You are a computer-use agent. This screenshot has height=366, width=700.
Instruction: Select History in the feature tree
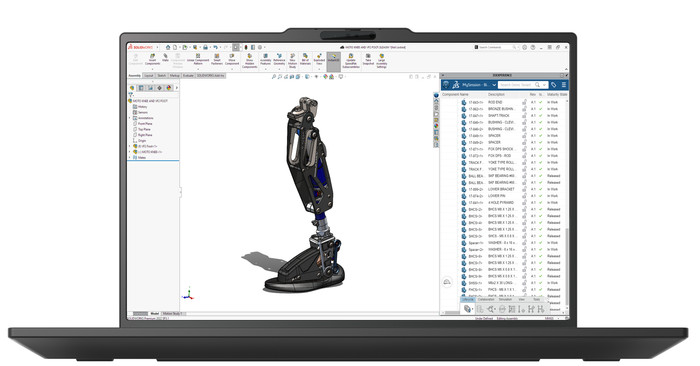(x=142, y=107)
